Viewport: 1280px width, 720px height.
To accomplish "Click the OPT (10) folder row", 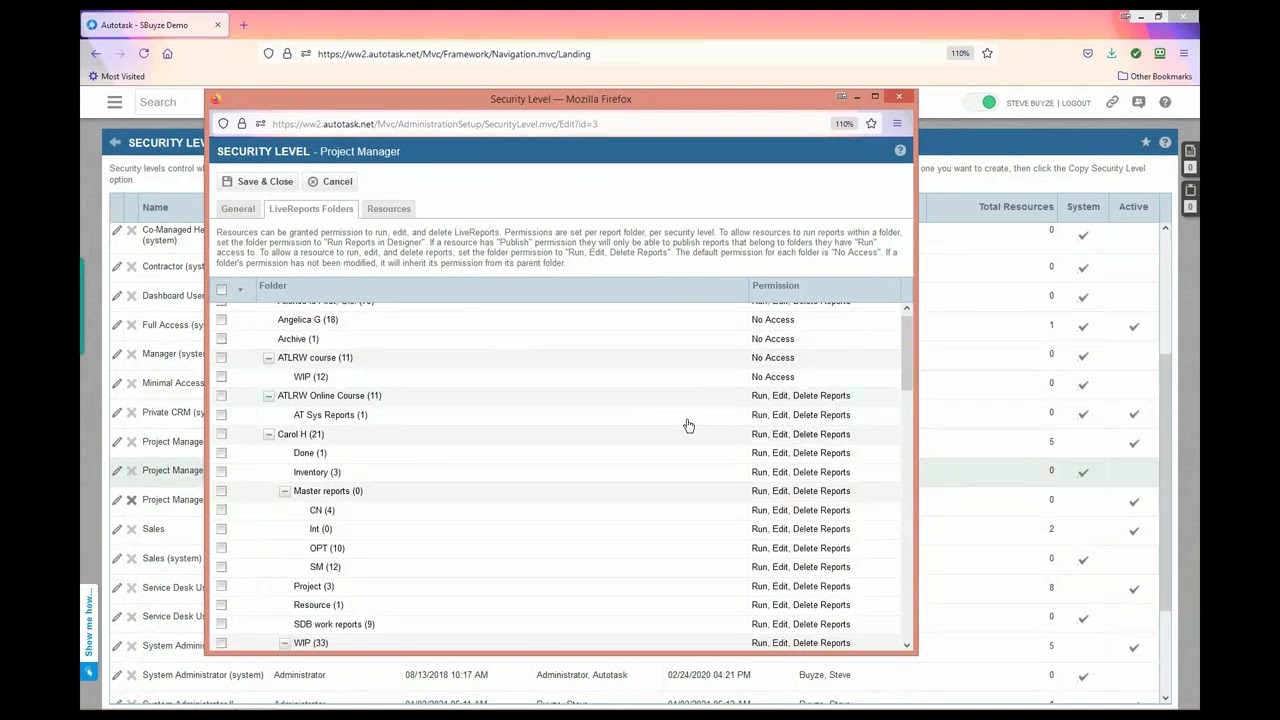I will pyautogui.click(x=558, y=548).
